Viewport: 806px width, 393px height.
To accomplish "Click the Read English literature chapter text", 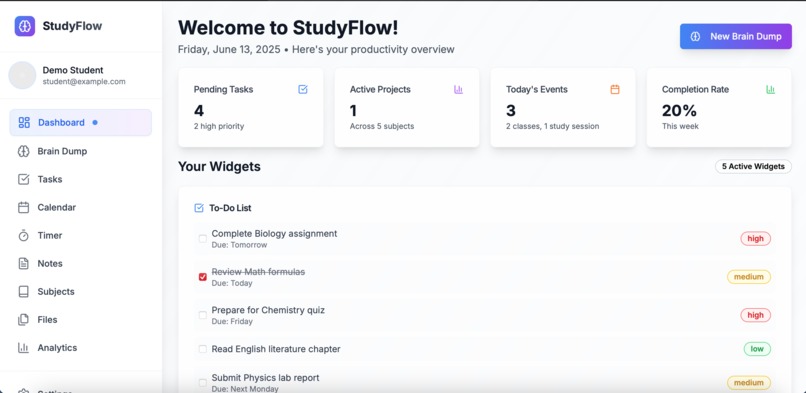I will click(276, 349).
